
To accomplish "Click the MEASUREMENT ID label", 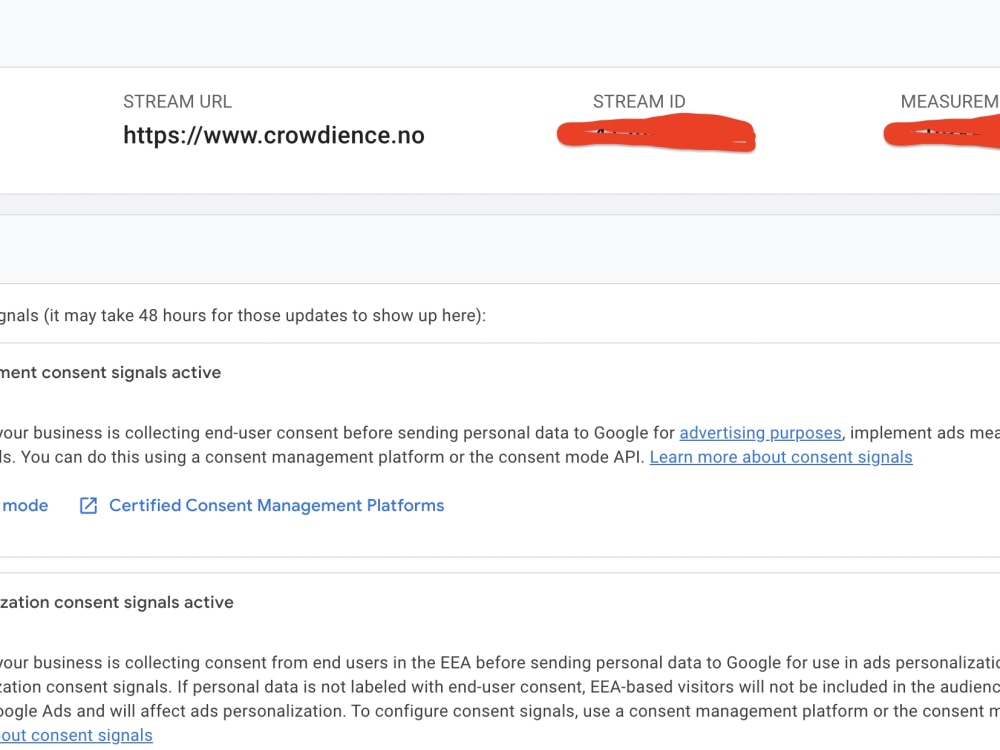I will (x=948, y=101).
